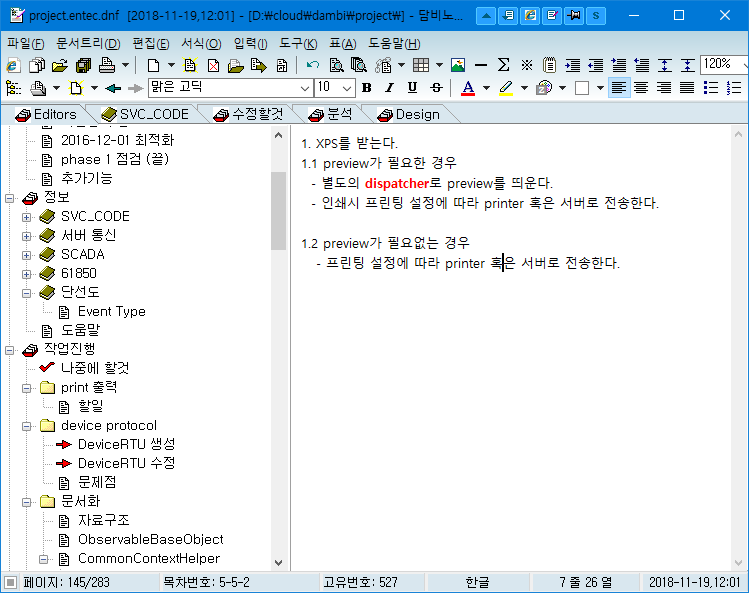Select the DeviceRTU 생성 item
This screenshot has height=593, width=749.
tap(127, 444)
